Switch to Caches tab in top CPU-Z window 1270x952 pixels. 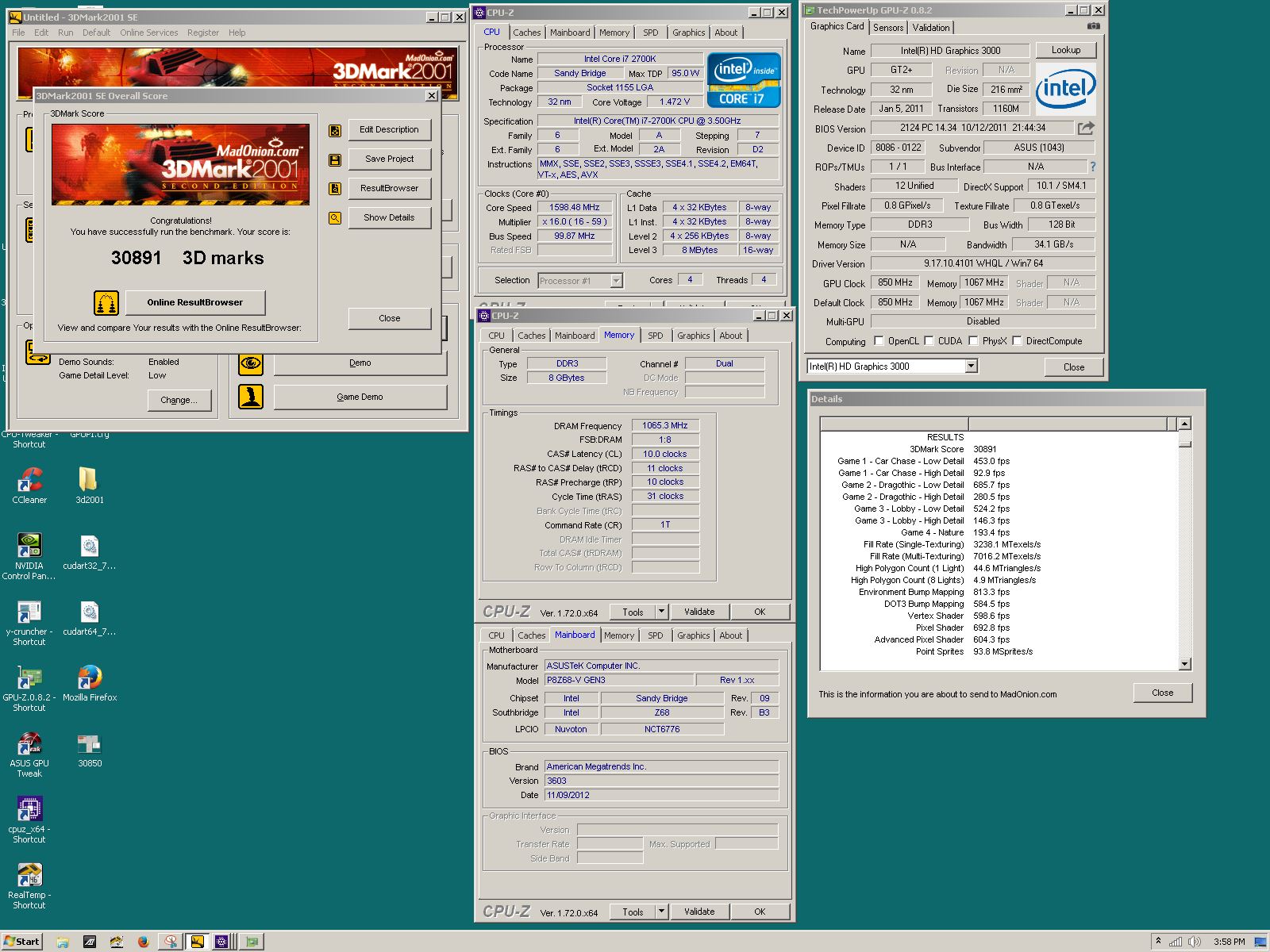click(x=526, y=33)
